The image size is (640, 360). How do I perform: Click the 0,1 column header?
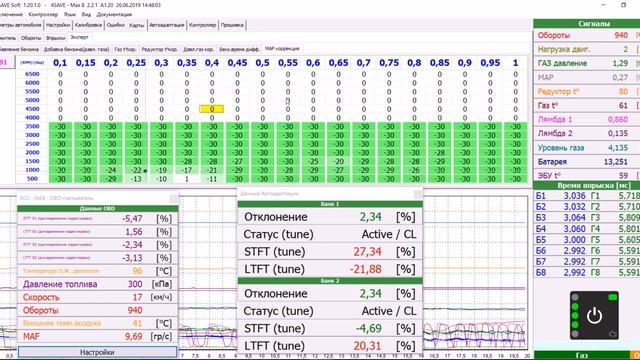(60, 63)
